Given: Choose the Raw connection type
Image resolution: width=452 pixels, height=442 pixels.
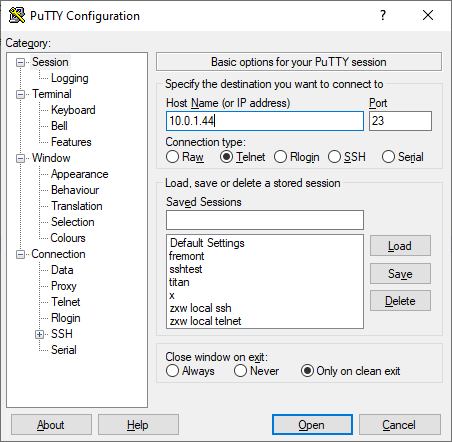Looking at the screenshot, I should (185, 157).
